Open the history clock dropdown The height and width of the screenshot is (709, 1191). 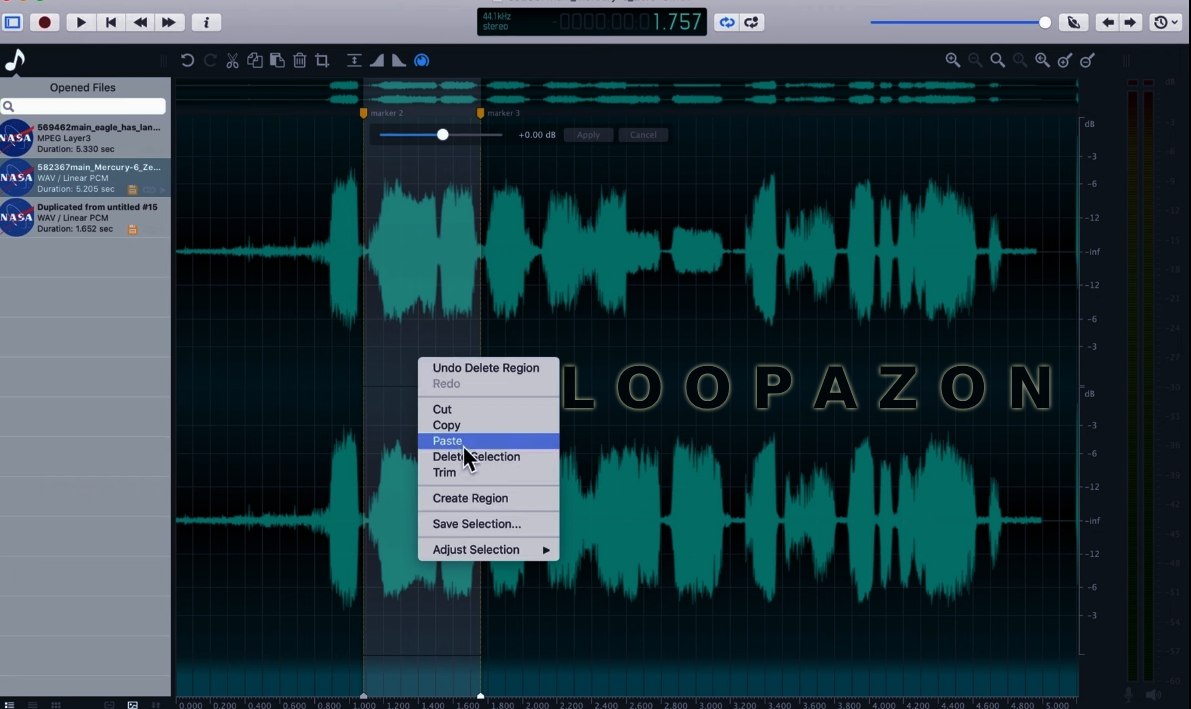(x=1166, y=22)
